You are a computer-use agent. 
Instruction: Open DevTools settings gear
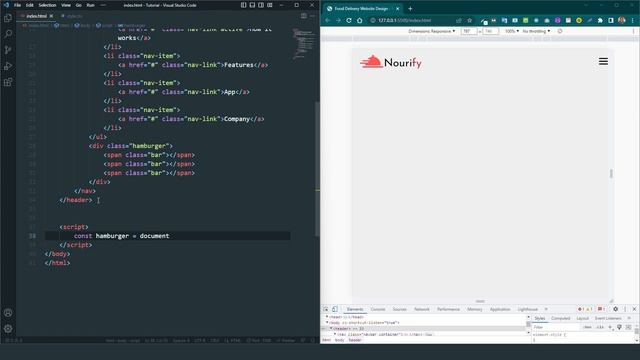[x=616, y=309]
